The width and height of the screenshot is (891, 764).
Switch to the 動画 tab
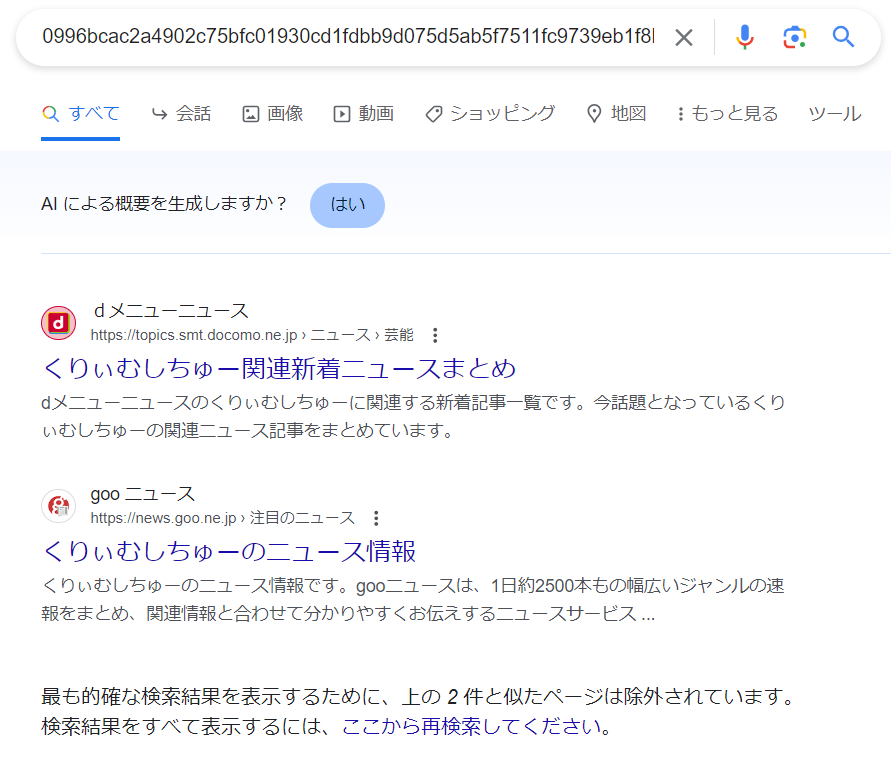pos(364,114)
